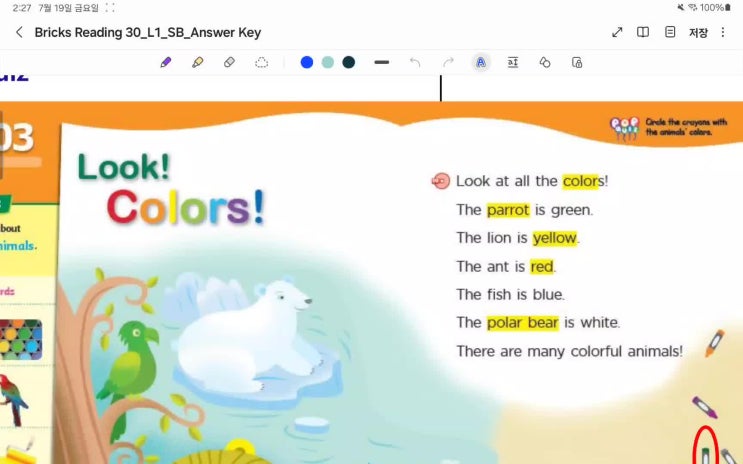Tap the 저장 save button
The height and width of the screenshot is (464, 743).
tap(698, 32)
